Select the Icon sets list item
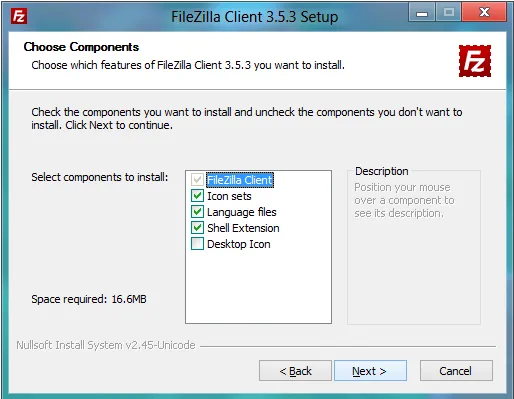The image size is (514, 399). 229,196
